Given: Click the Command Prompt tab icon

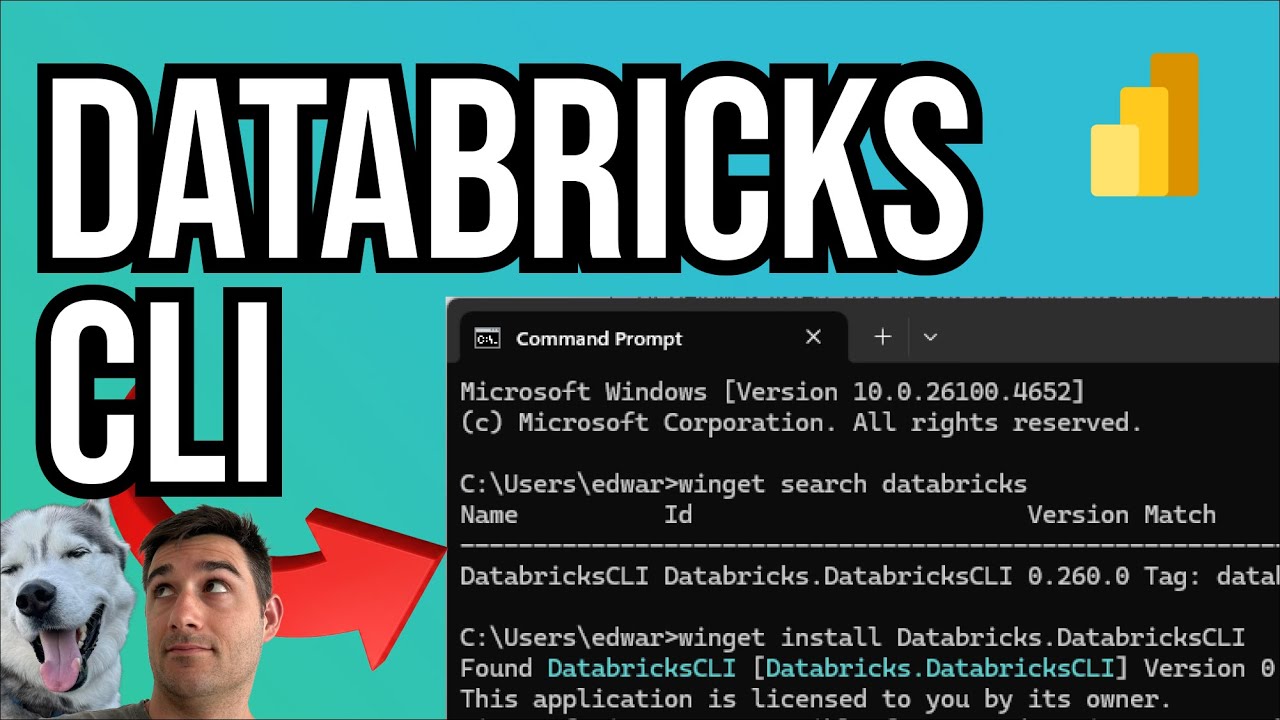Looking at the screenshot, I should pos(487,339).
